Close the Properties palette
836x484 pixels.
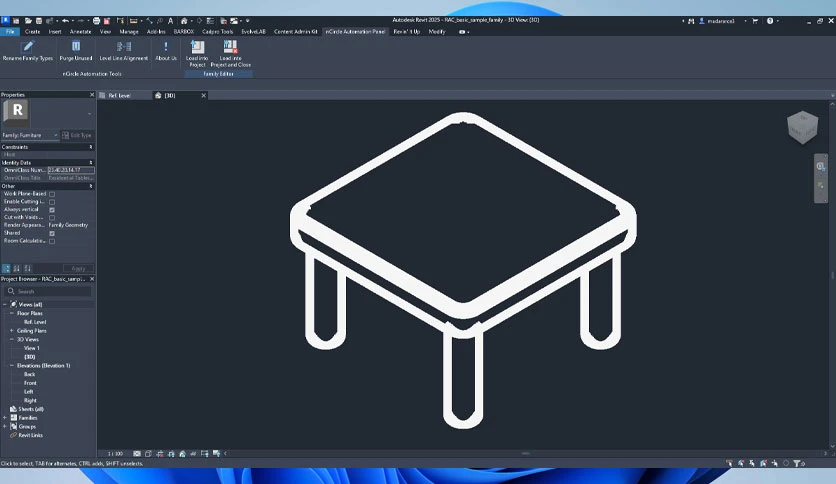pos(92,95)
